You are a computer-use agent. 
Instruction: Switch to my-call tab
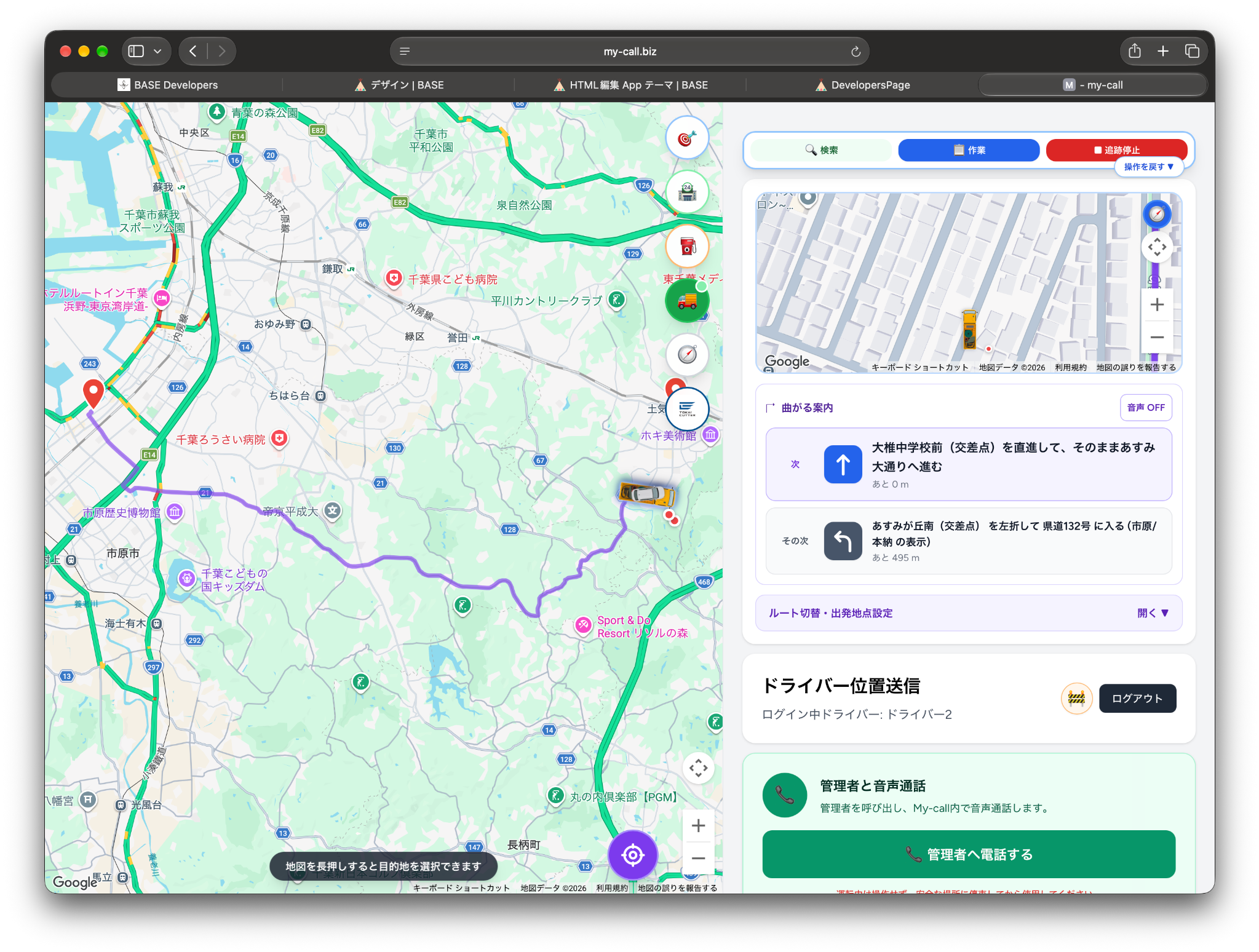pyautogui.click(x=1093, y=85)
